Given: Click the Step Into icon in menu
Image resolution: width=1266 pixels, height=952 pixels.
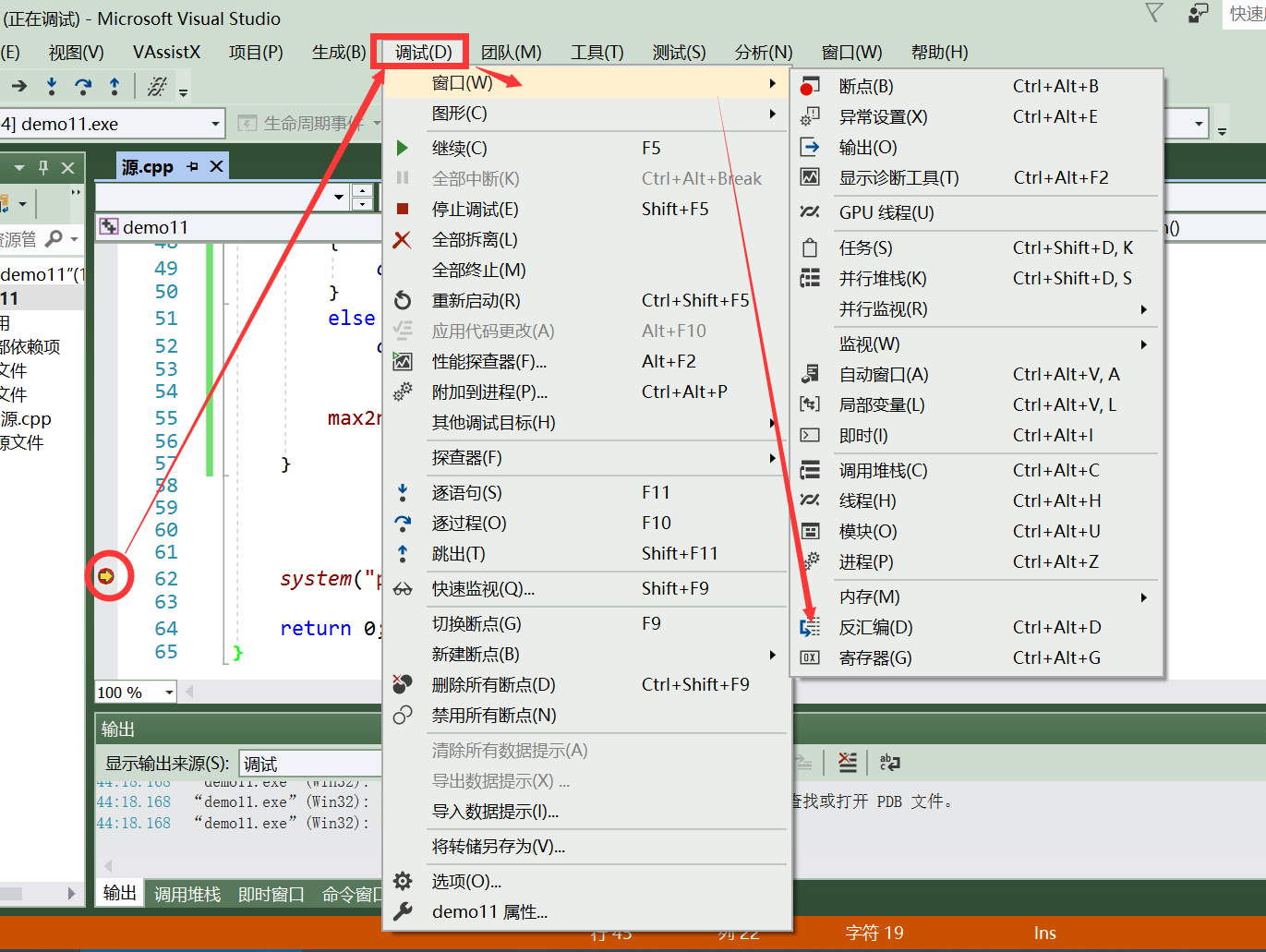Looking at the screenshot, I should pos(403,492).
